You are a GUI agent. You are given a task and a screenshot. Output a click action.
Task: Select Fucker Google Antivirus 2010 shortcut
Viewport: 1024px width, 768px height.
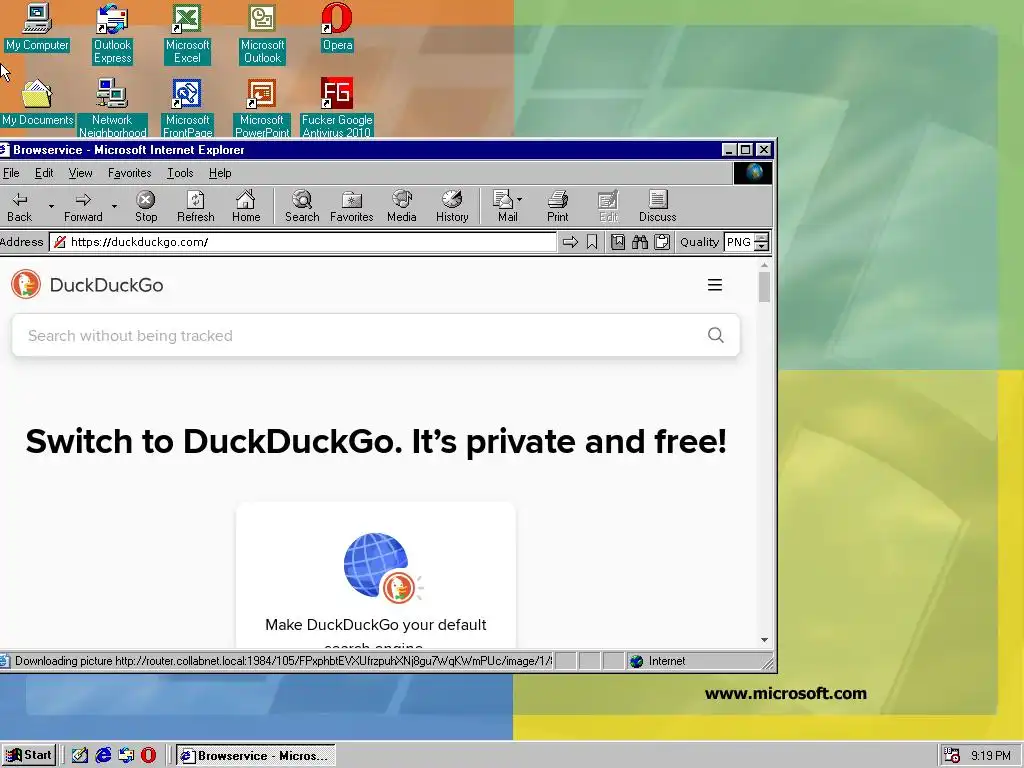[x=337, y=108]
